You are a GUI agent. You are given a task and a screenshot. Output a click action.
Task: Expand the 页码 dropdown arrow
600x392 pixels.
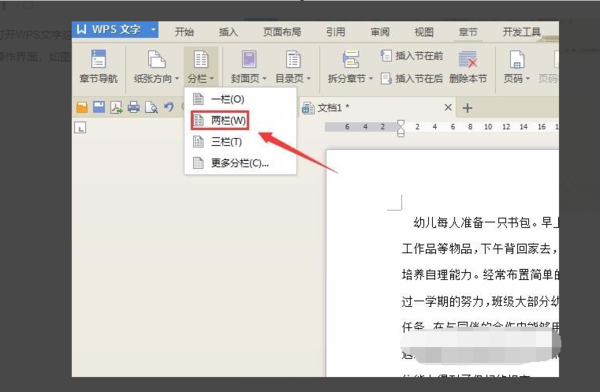click(x=528, y=79)
